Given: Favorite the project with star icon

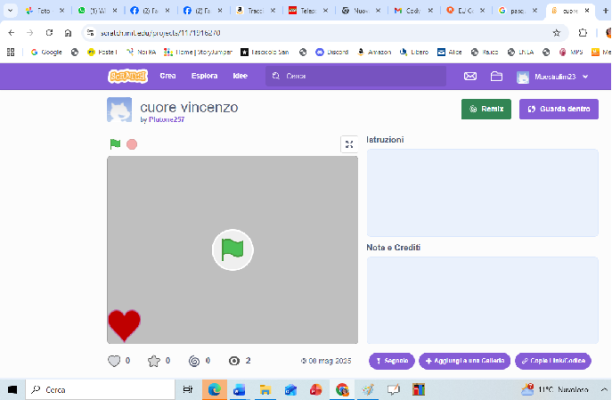Looking at the screenshot, I should click(x=154, y=360).
